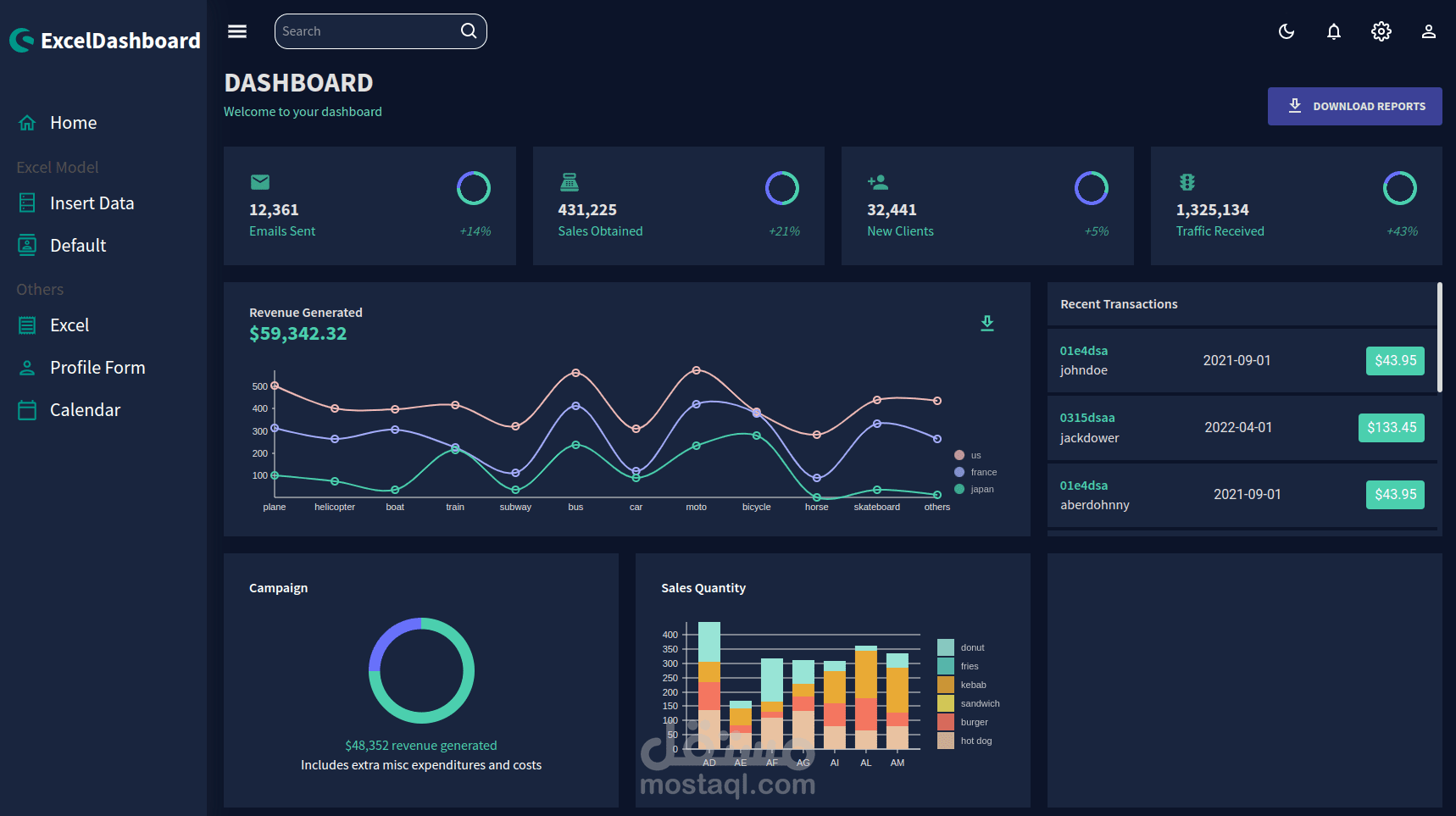Click the traffic icon on Traffic Received card
This screenshot has height=816, width=1456.
[1186, 181]
